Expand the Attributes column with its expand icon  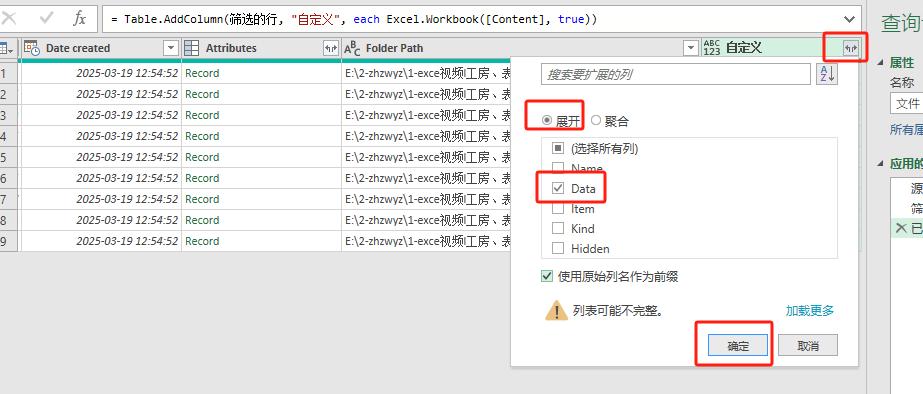(x=331, y=48)
